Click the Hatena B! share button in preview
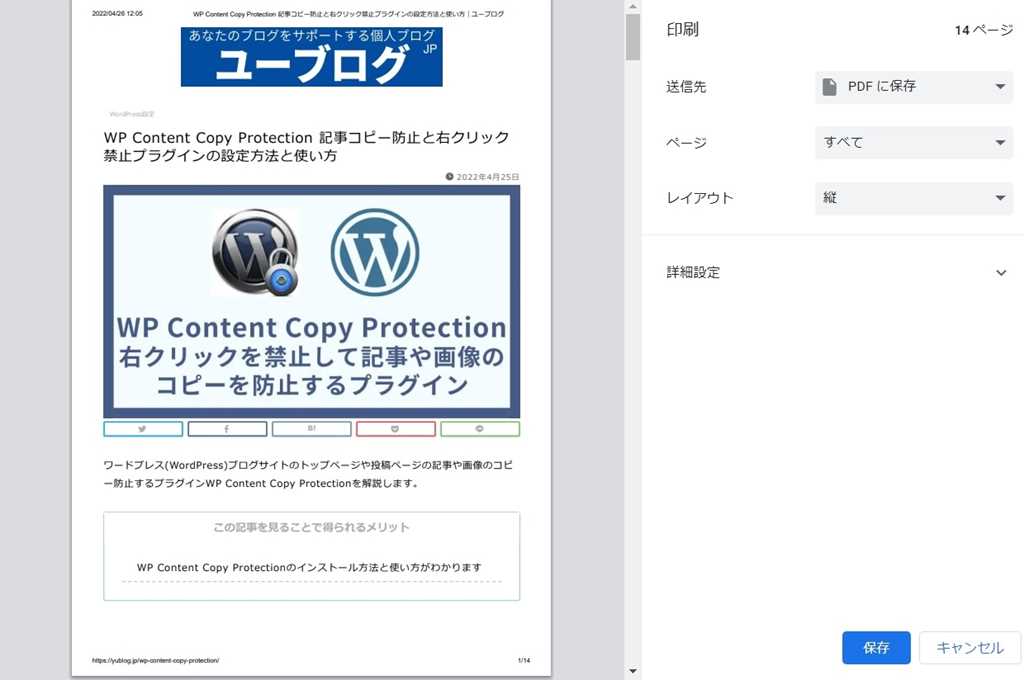Image resolution: width=1024 pixels, height=680 pixels. tap(312, 429)
